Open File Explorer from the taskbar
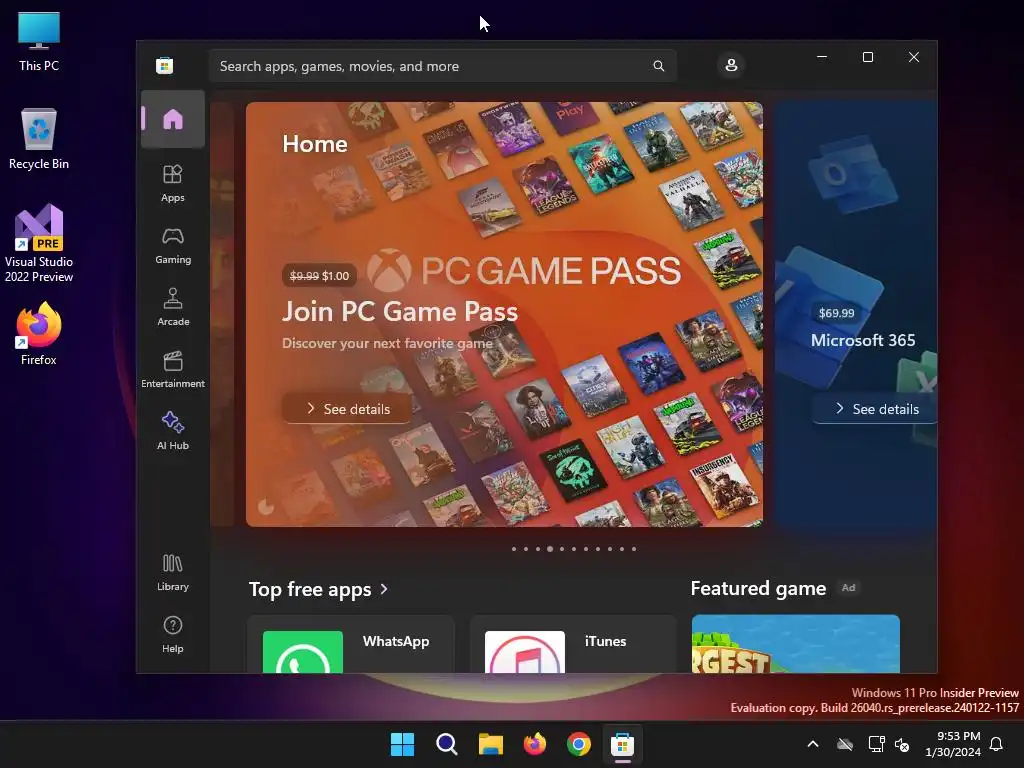1024x768 pixels. coord(490,744)
